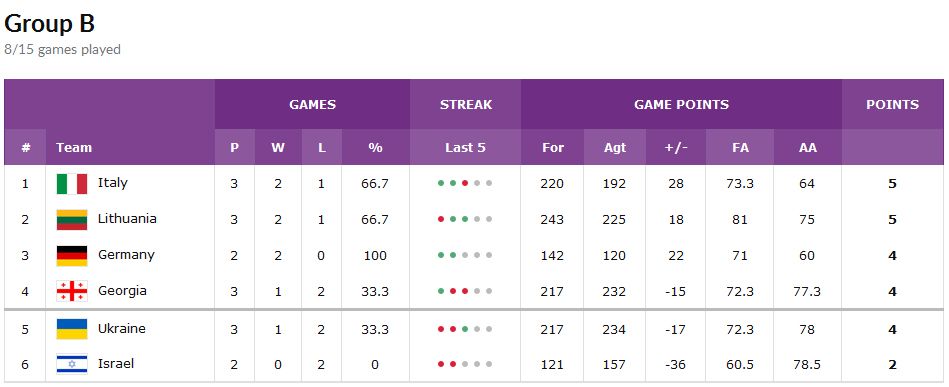Image resolution: width=949 pixels, height=387 pixels.
Task: Click the Georgia flag icon
Action: (72, 291)
